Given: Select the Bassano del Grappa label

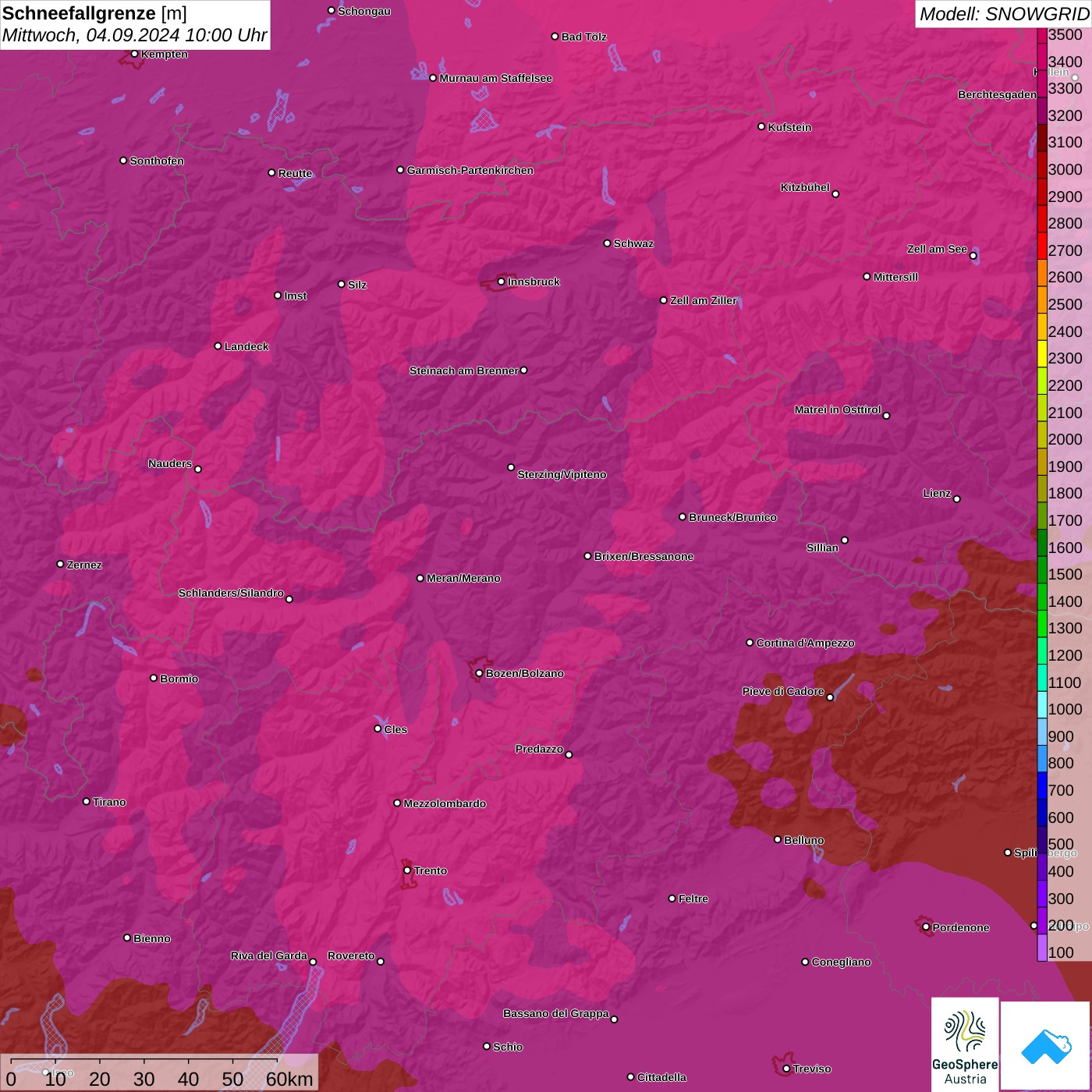Looking at the screenshot, I should (x=556, y=1013).
